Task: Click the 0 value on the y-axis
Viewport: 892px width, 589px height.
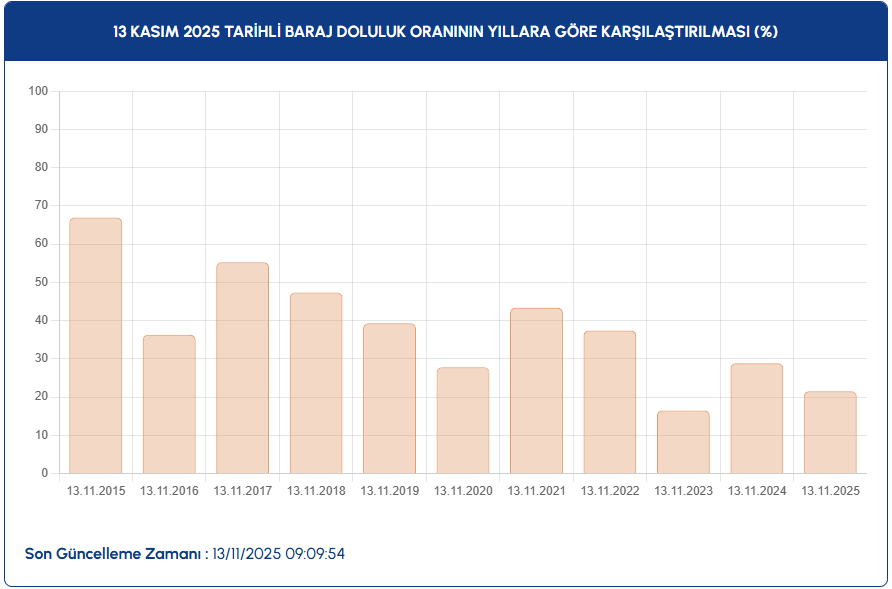Action: (45, 473)
